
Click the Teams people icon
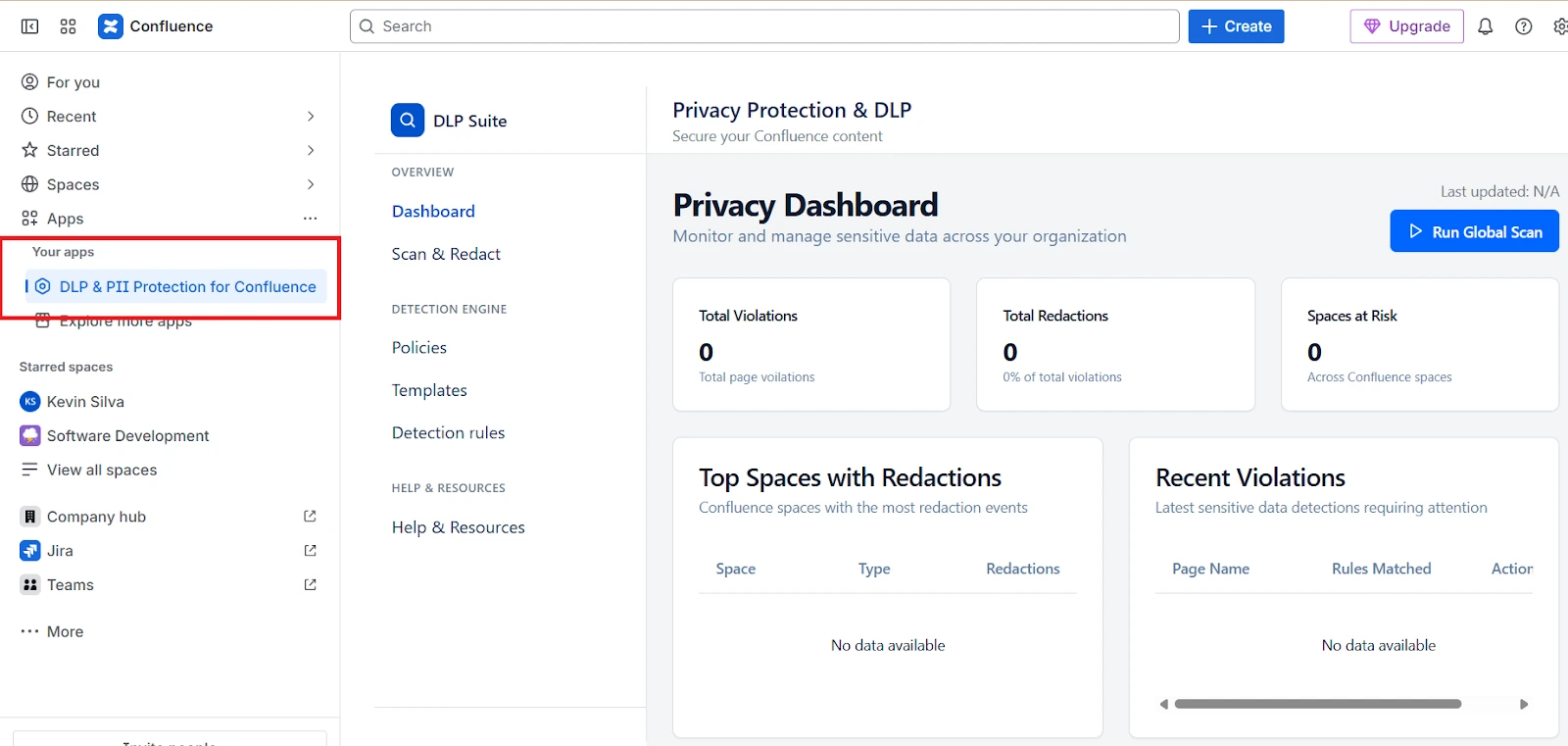30,585
